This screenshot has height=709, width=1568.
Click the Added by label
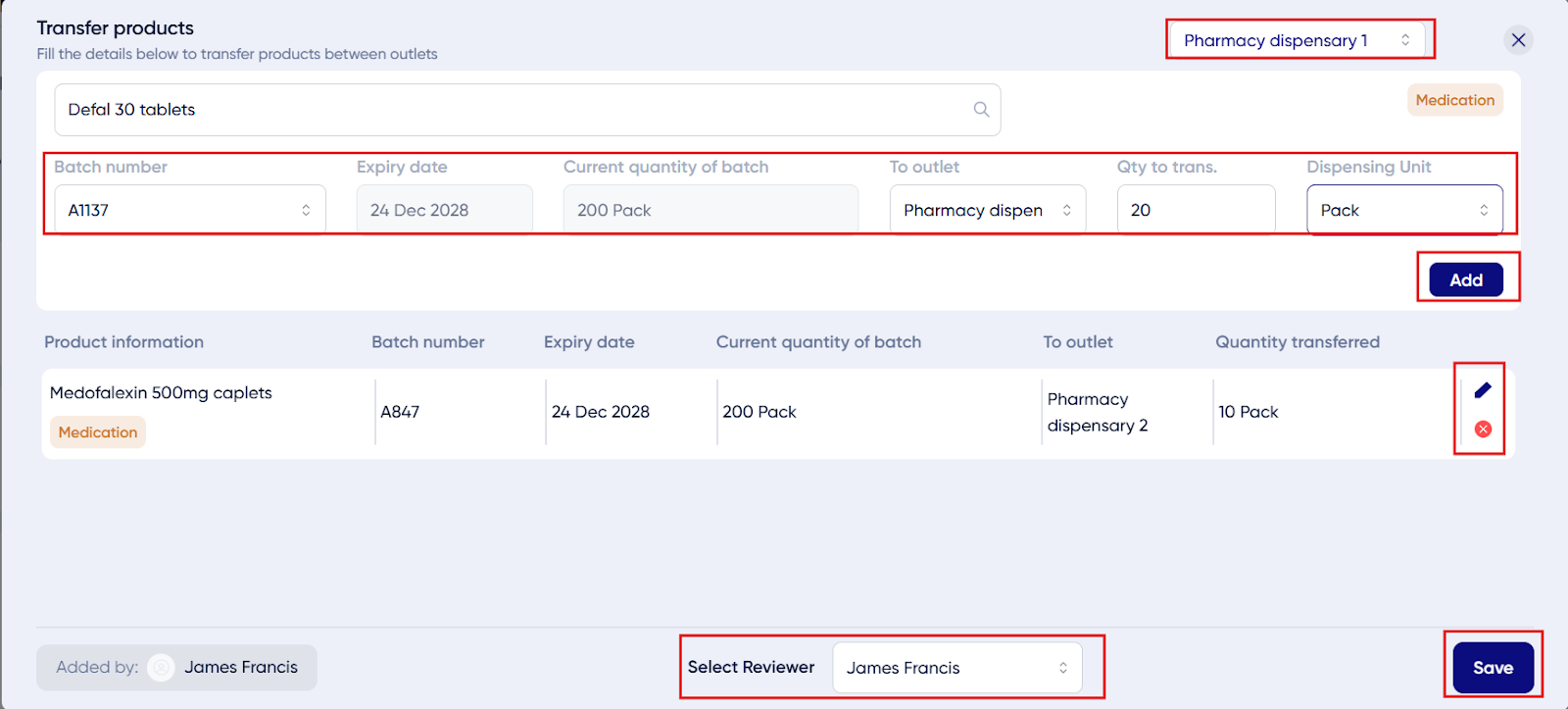[97, 667]
